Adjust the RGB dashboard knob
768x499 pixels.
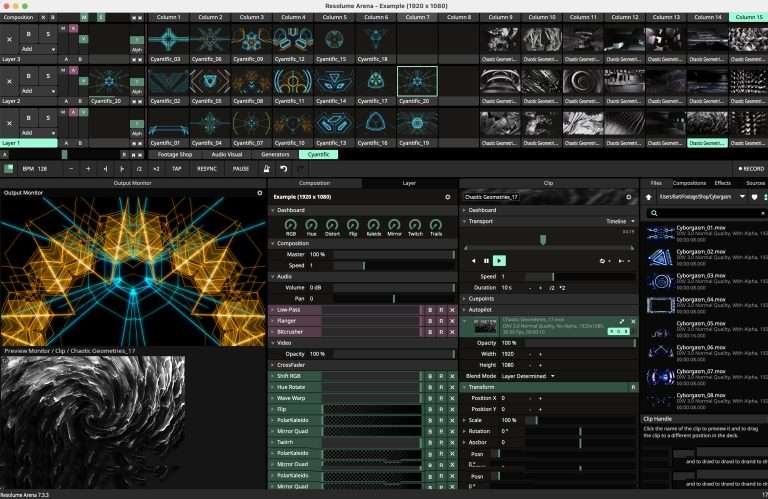290,225
